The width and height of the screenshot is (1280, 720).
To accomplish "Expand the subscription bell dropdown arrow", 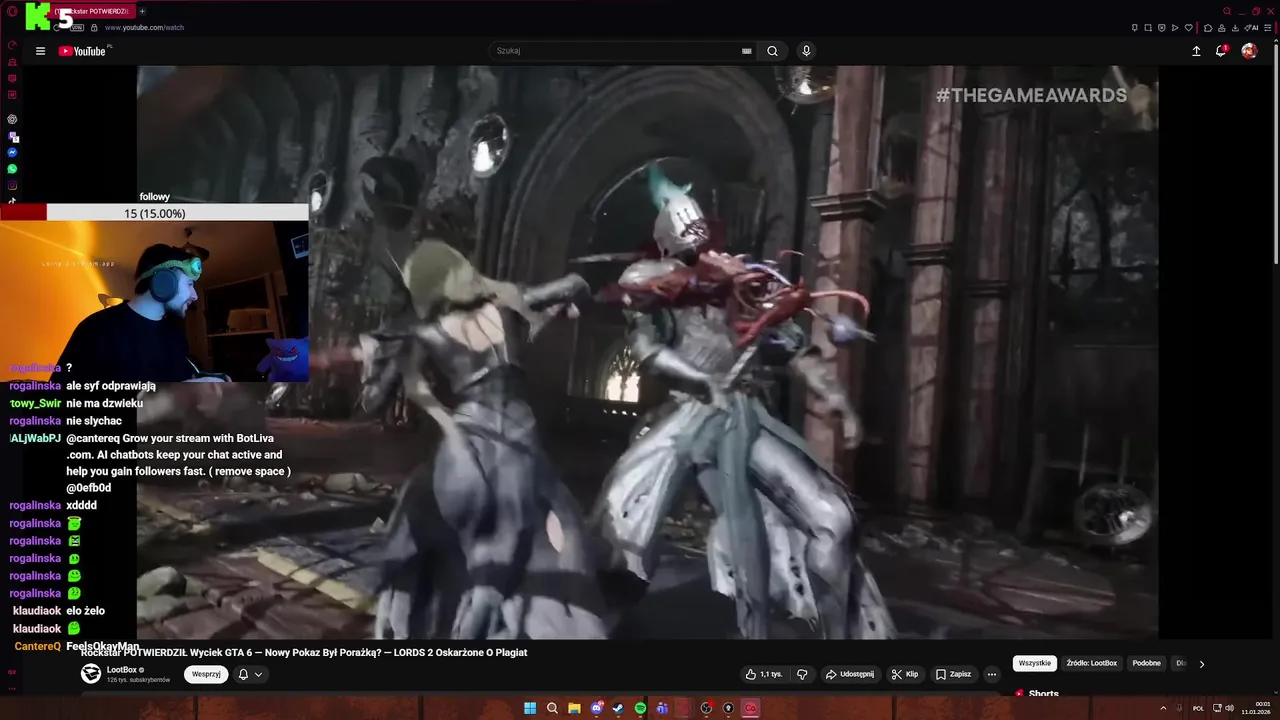I will 258,674.
